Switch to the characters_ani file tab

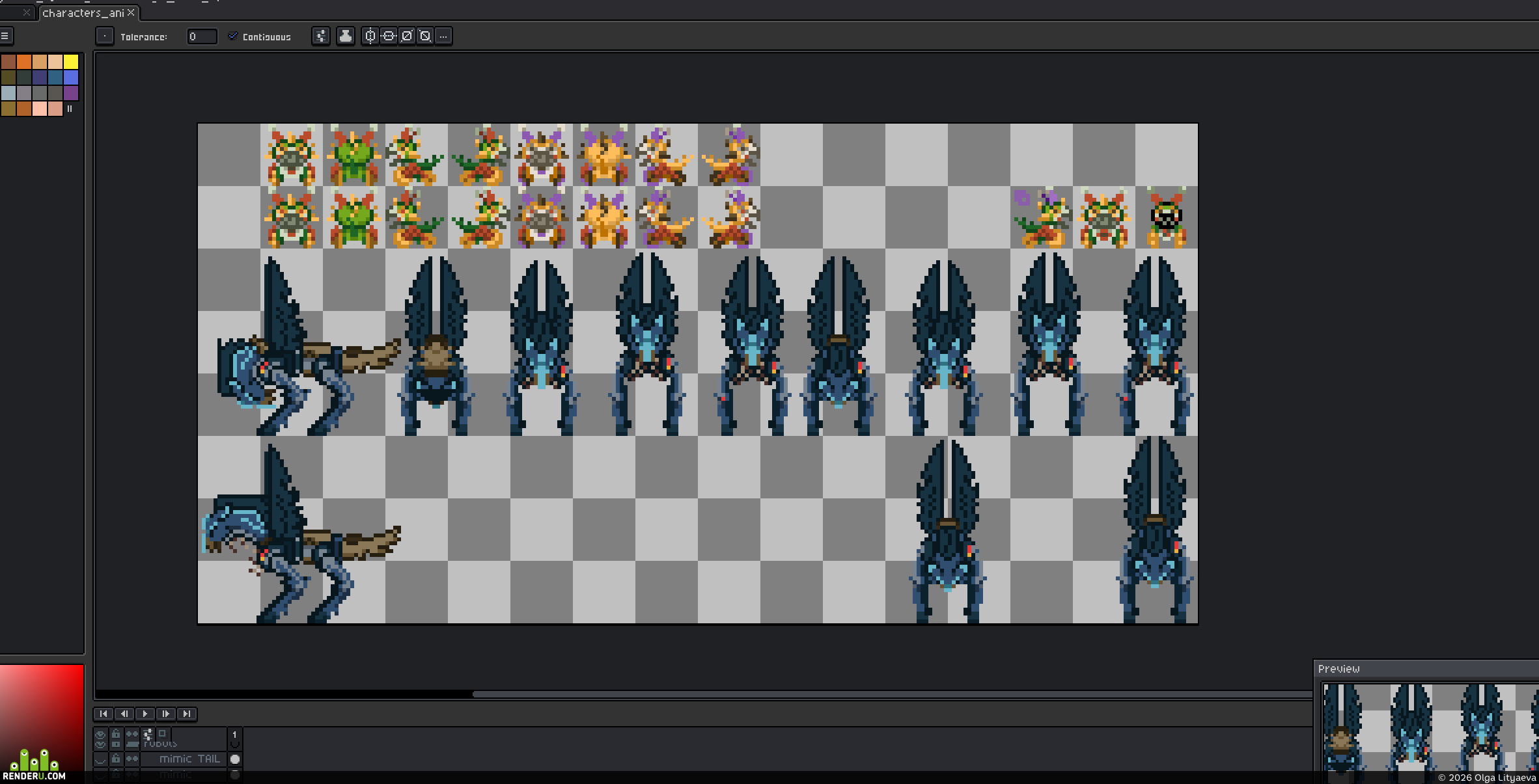[83, 12]
